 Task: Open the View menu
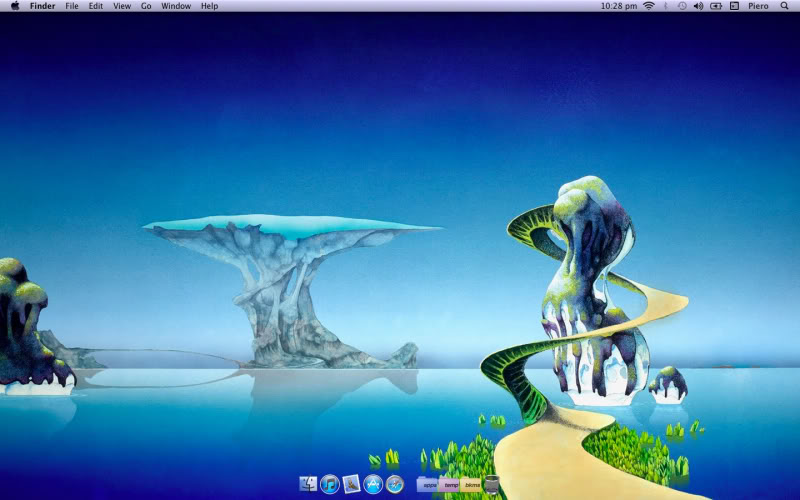[x=122, y=6]
